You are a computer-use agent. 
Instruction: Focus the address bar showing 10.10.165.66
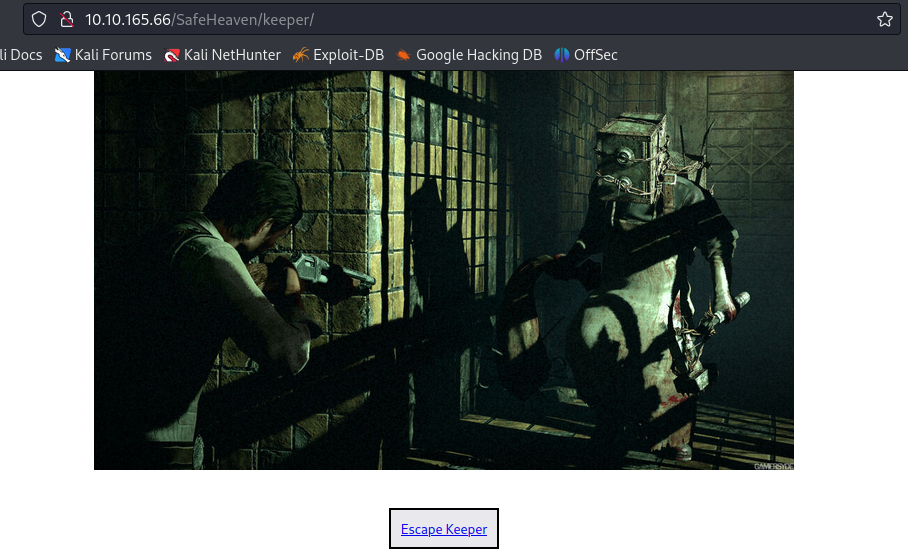(x=450, y=19)
